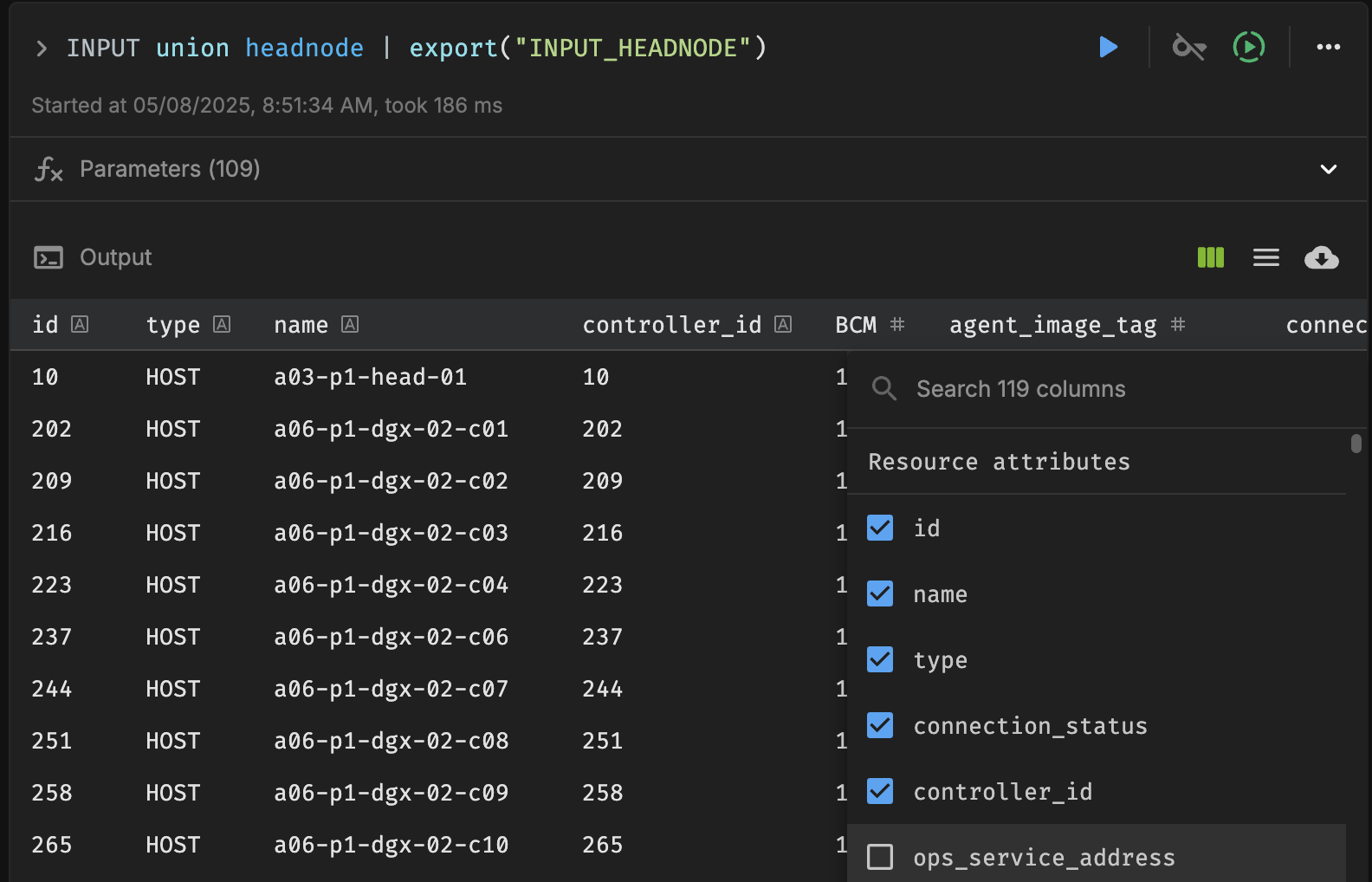The height and width of the screenshot is (882, 1372).
Task: Click the Resource attributes group heading
Action: (1000, 462)
